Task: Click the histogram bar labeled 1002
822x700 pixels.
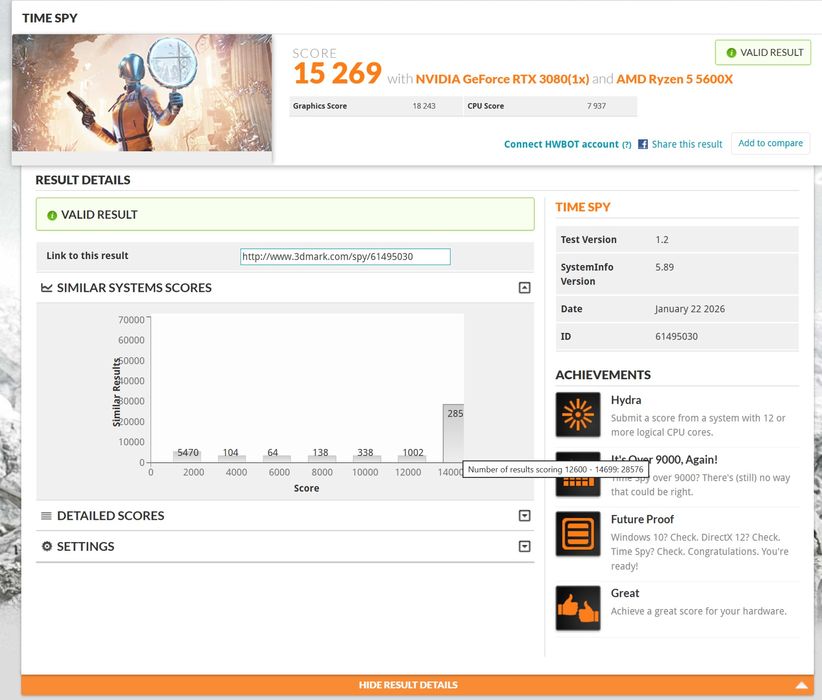Action: [412, 458]
